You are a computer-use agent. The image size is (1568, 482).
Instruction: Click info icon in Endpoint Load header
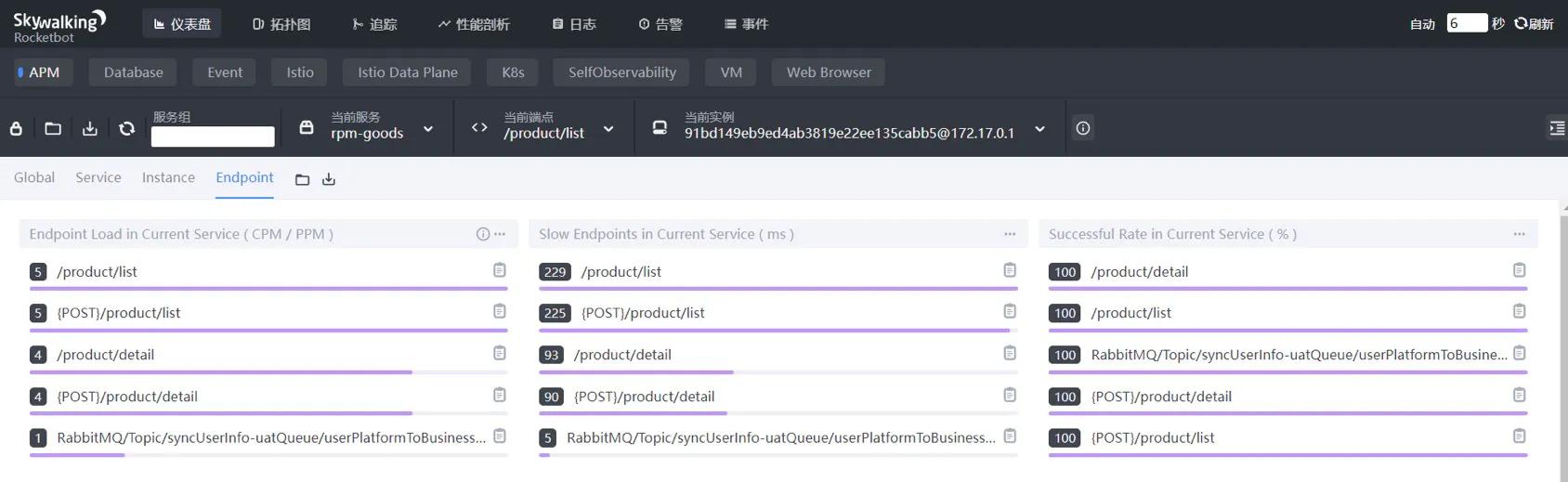click(482, 234)
